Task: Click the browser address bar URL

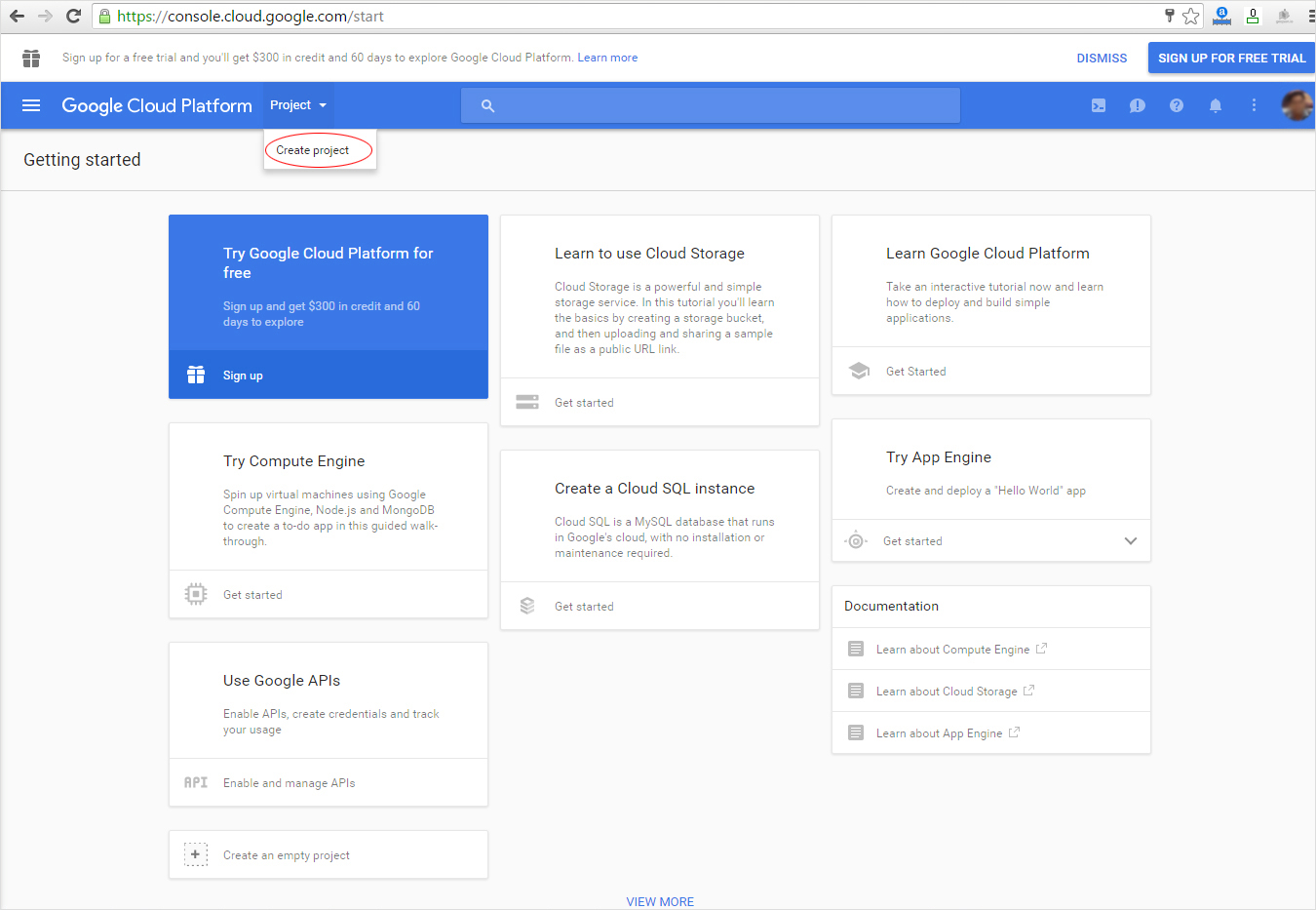Action: [x=251, y=17]
